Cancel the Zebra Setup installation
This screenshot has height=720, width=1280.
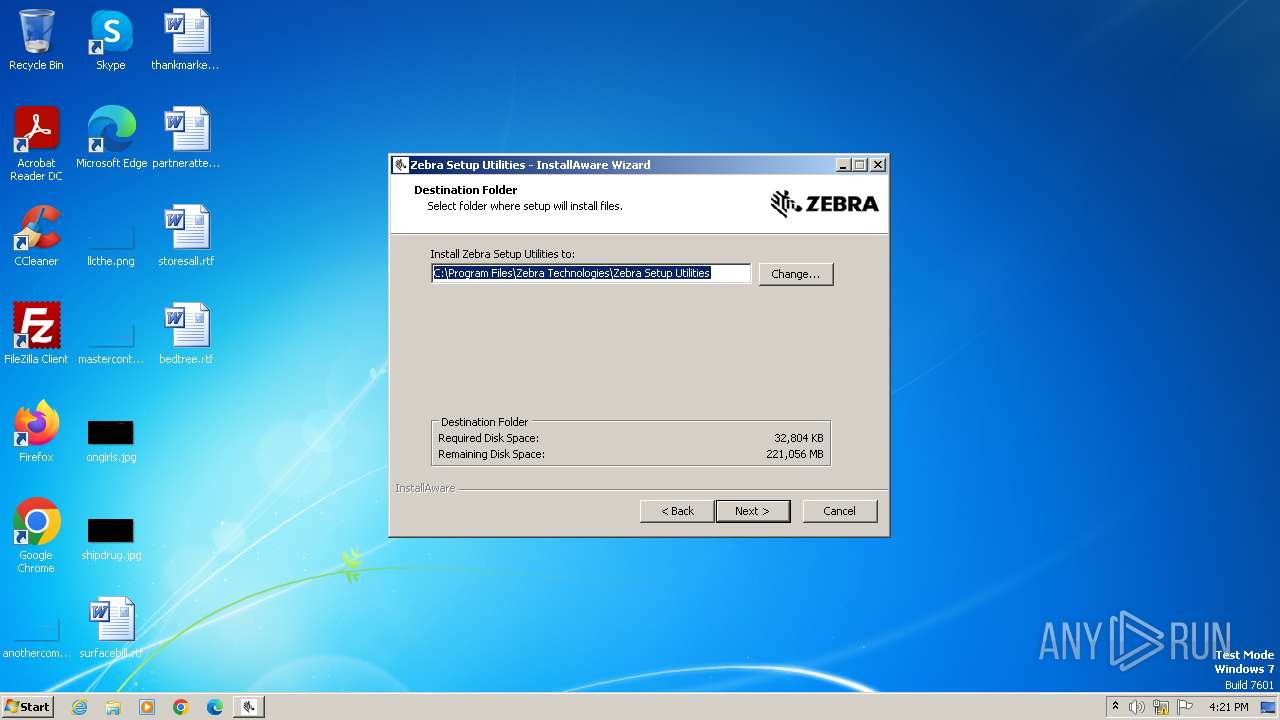click(x=840, y=511)
